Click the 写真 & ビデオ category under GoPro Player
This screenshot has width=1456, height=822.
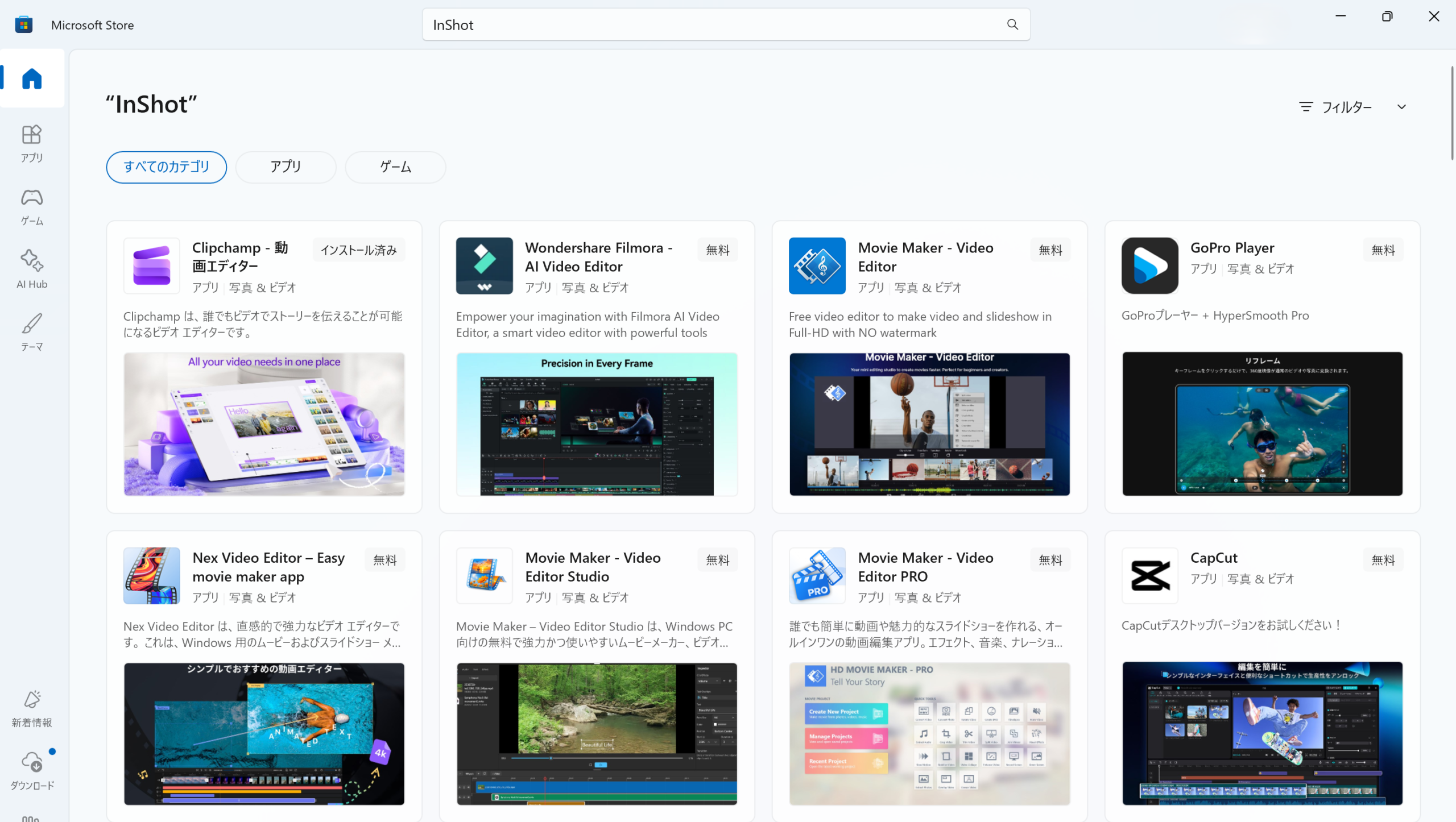(1260, 269)
